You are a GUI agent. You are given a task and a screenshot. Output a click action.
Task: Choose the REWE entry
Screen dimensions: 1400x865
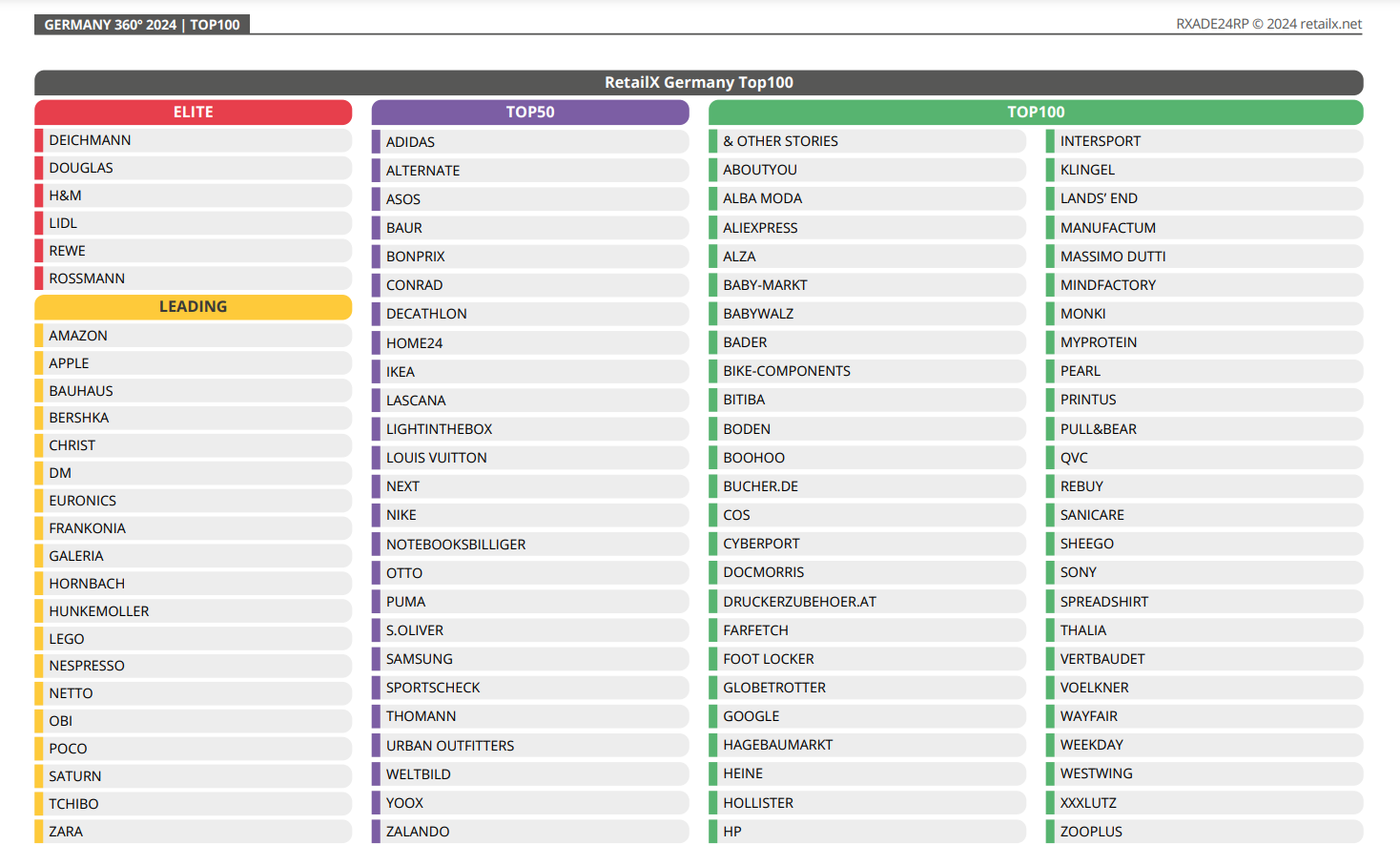coord(193,251)
